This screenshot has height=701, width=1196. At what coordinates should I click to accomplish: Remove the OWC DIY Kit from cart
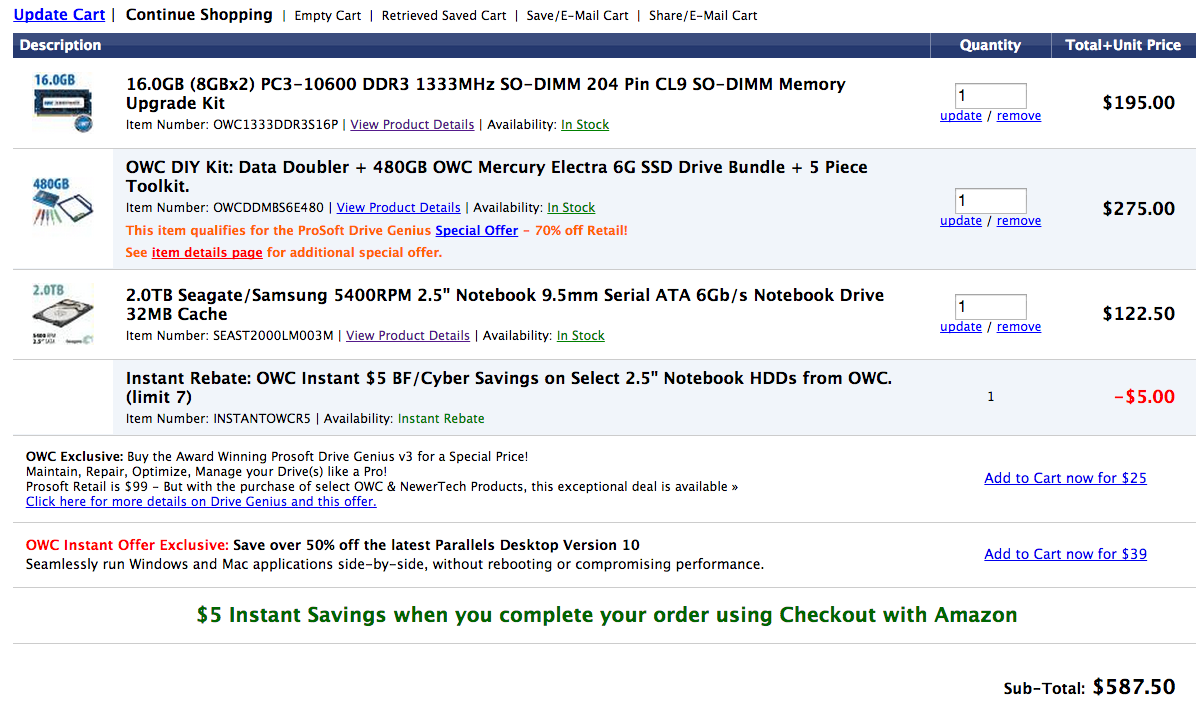tap(1018, 221)
